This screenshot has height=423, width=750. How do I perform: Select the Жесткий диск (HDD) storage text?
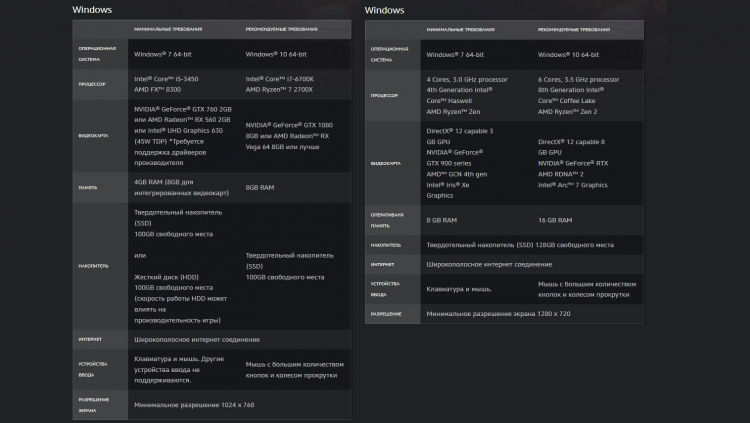click(x=168, y=277)
